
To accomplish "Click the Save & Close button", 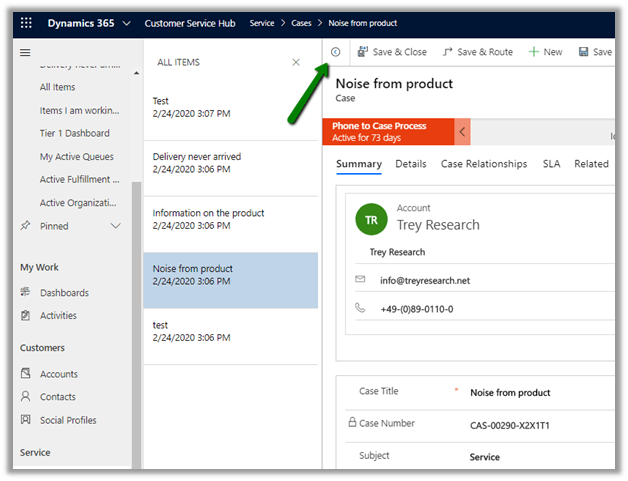I will coord(392,52).
